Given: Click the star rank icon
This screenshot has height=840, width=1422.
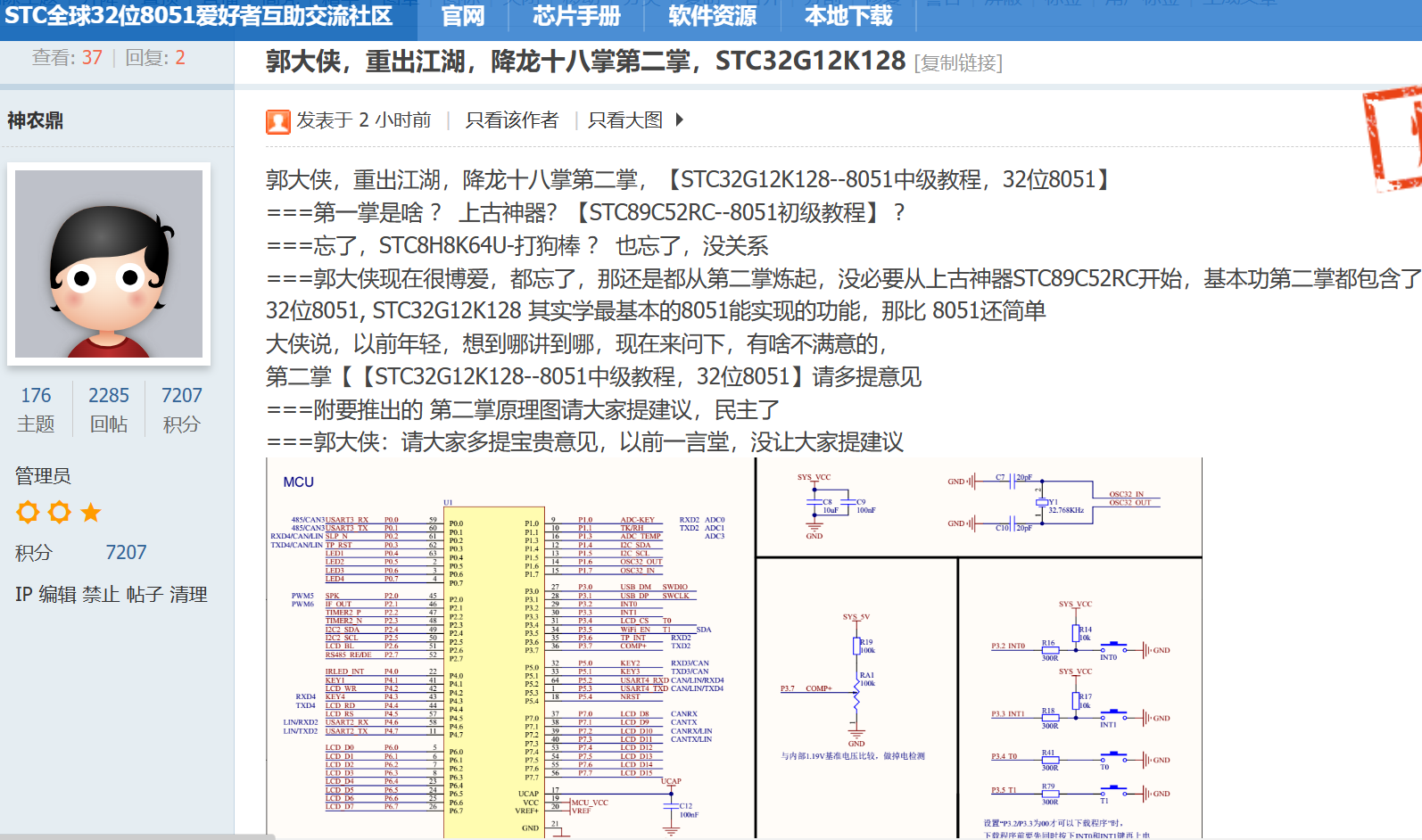Looking at the screenshot, I should coord(91,512).
